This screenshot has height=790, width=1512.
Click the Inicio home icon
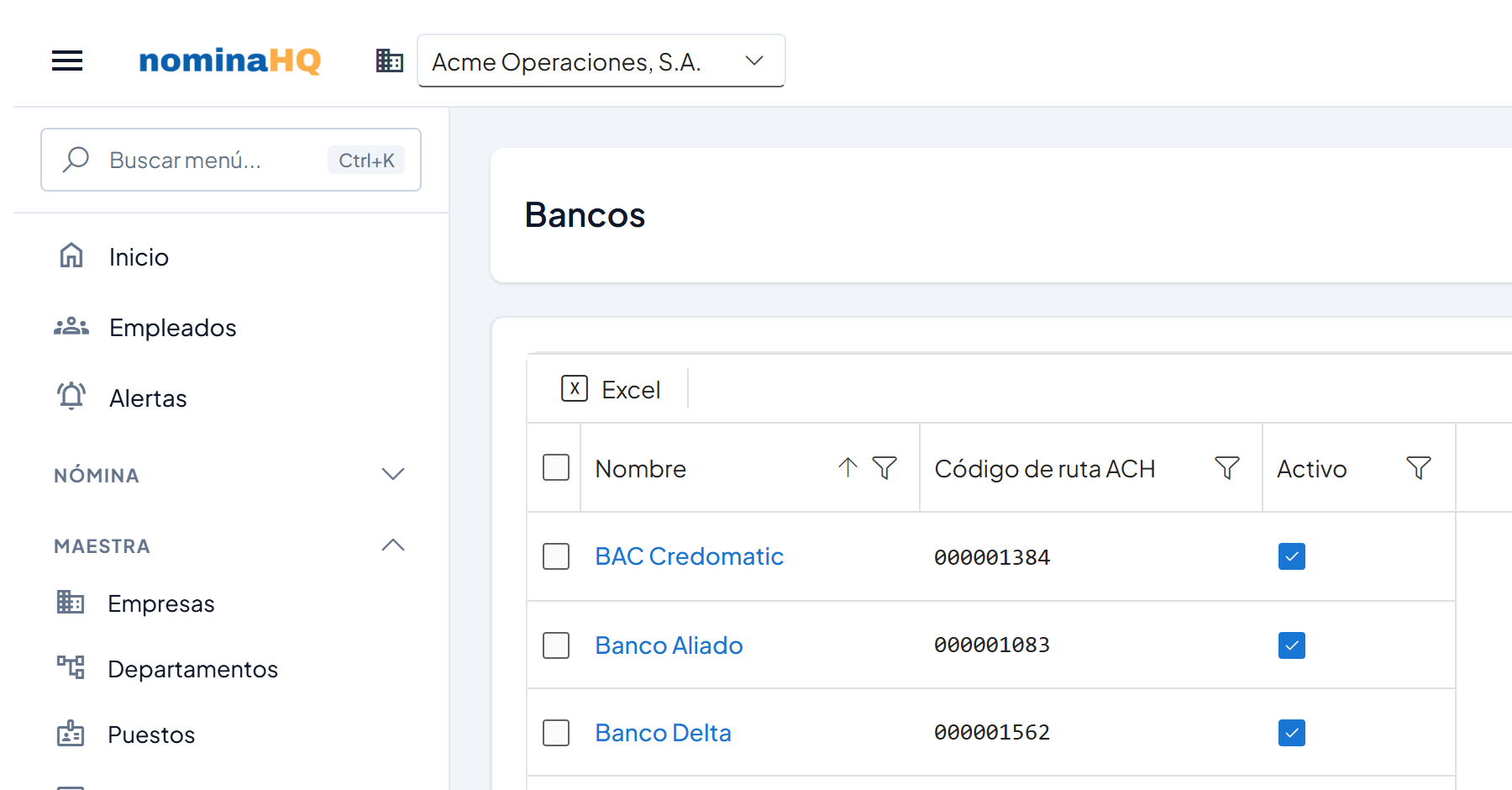coord(71,255)
